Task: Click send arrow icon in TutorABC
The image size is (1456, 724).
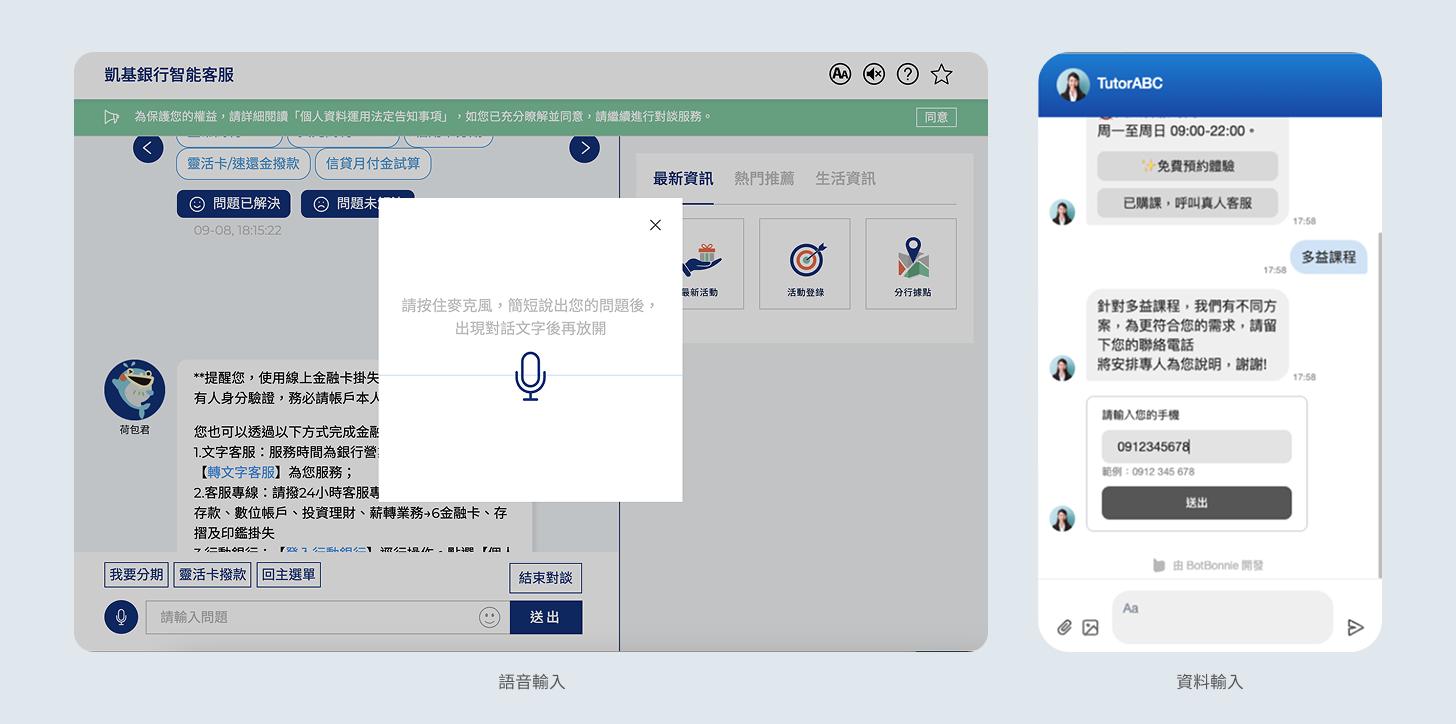Action: tap(1355, 627)
